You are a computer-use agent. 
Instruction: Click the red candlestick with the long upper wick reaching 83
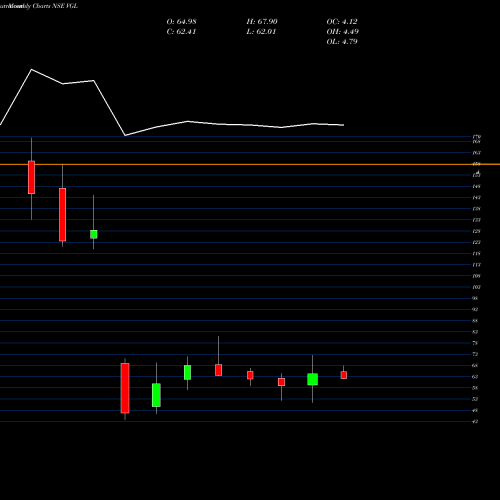(x=219, y=370)
